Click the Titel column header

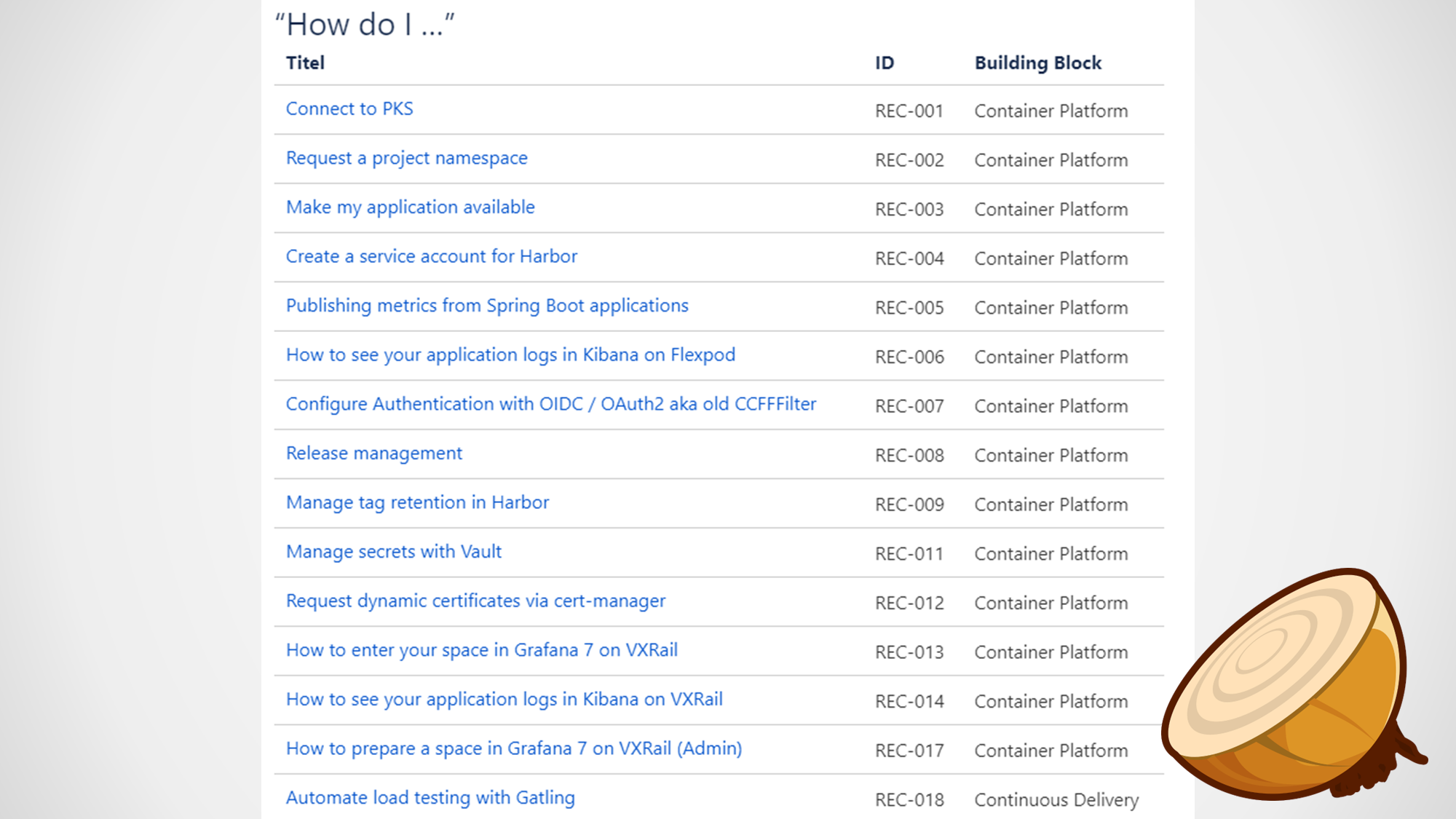coord(305,63)
